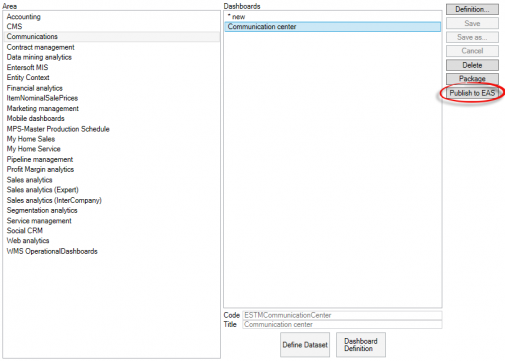
Task: Click the Save as... button
Action: click(x=472, y=37)
